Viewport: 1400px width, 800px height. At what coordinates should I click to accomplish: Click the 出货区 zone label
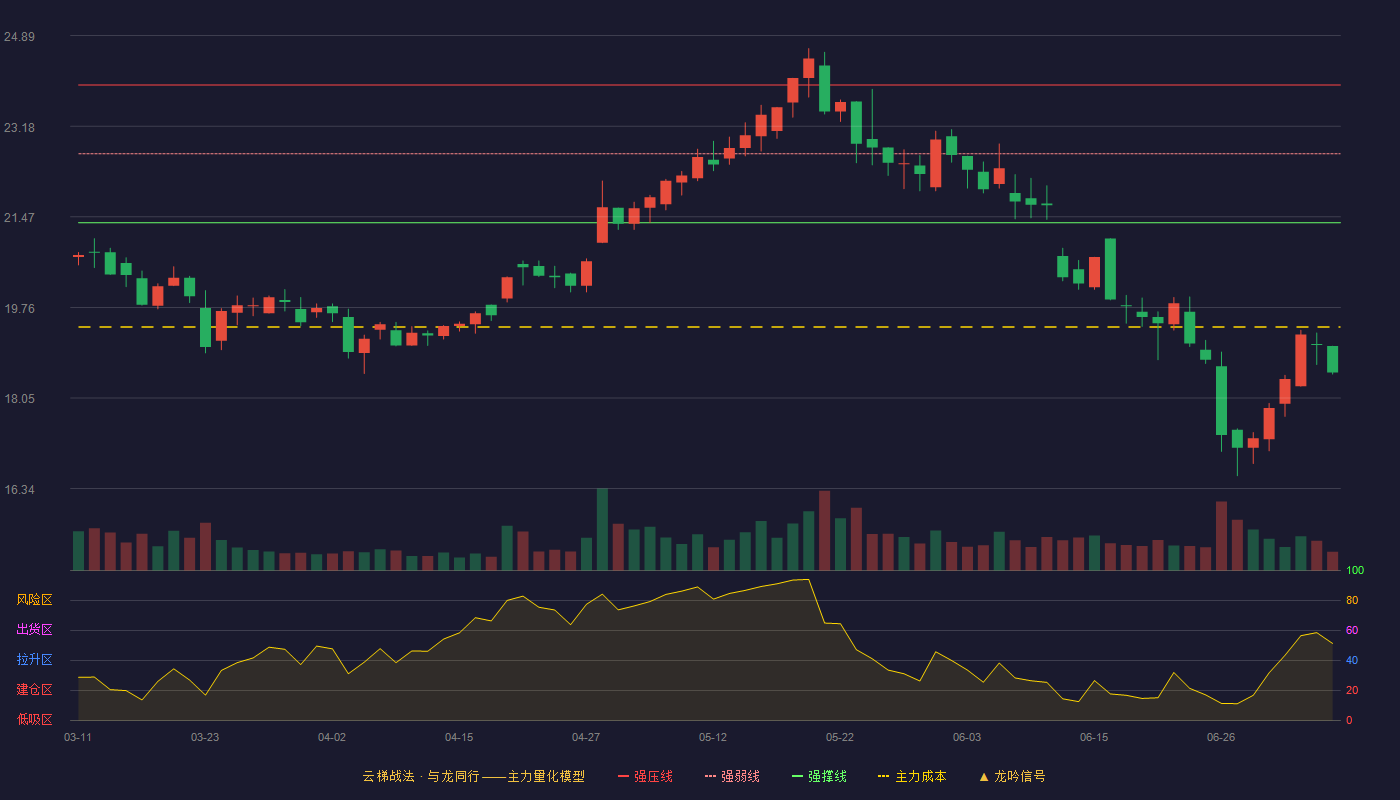[x=34, y=630]
